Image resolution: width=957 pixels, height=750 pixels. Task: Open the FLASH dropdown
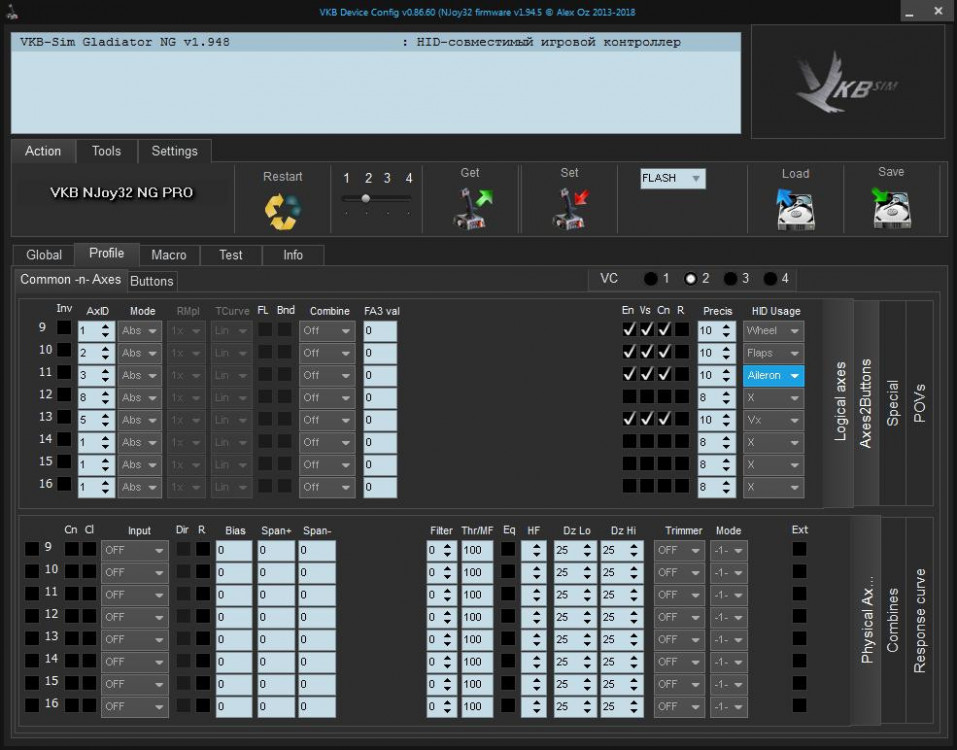click(673, 179)
